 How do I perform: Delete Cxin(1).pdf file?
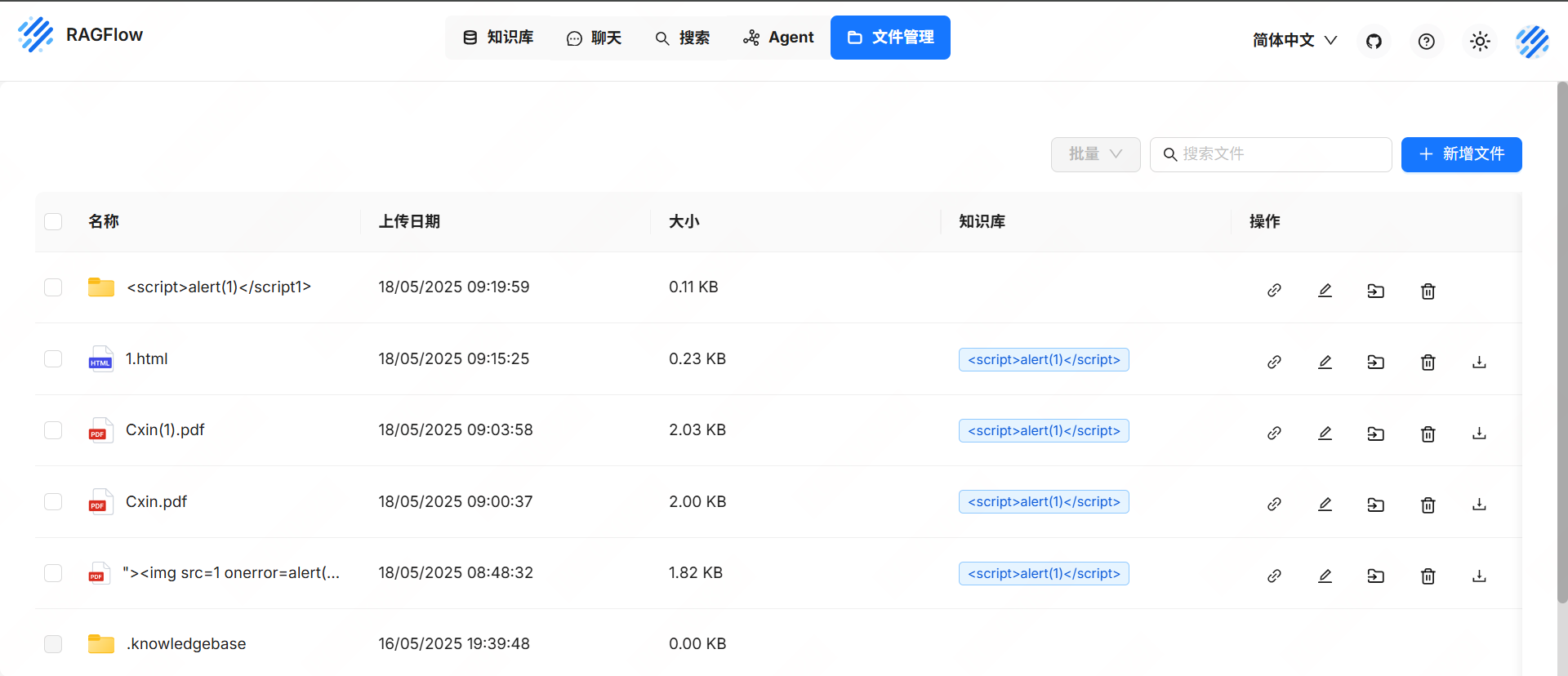point(1428,434)
